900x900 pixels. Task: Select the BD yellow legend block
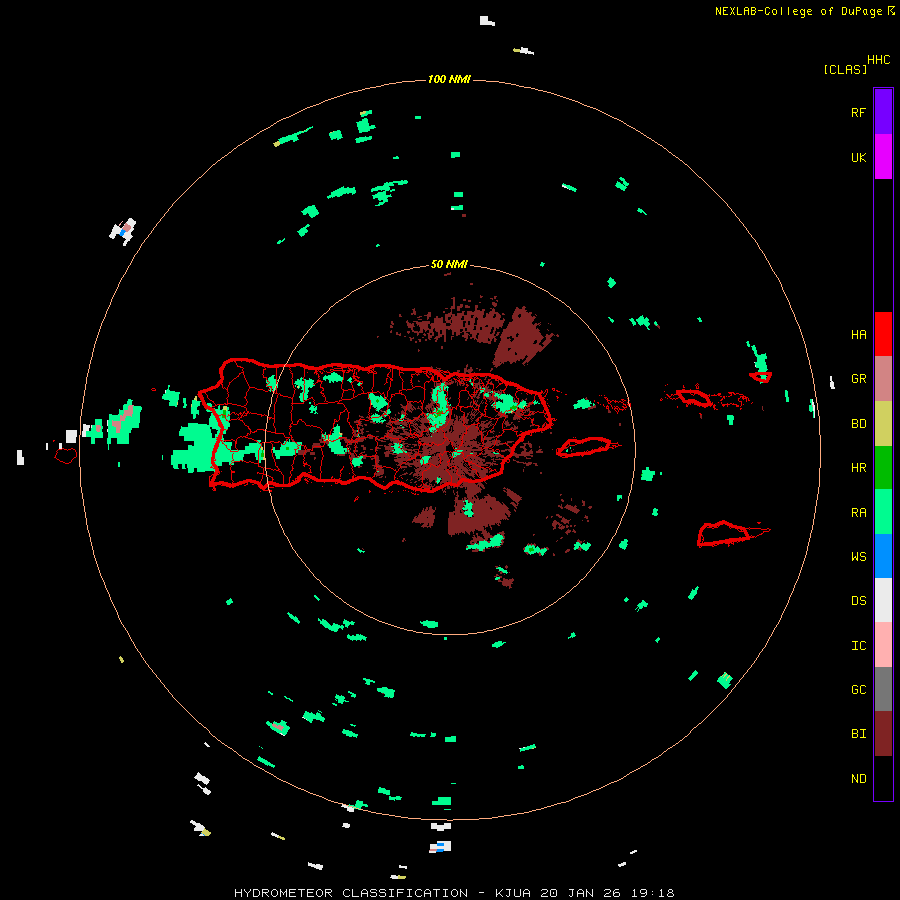tap(883, 424)
